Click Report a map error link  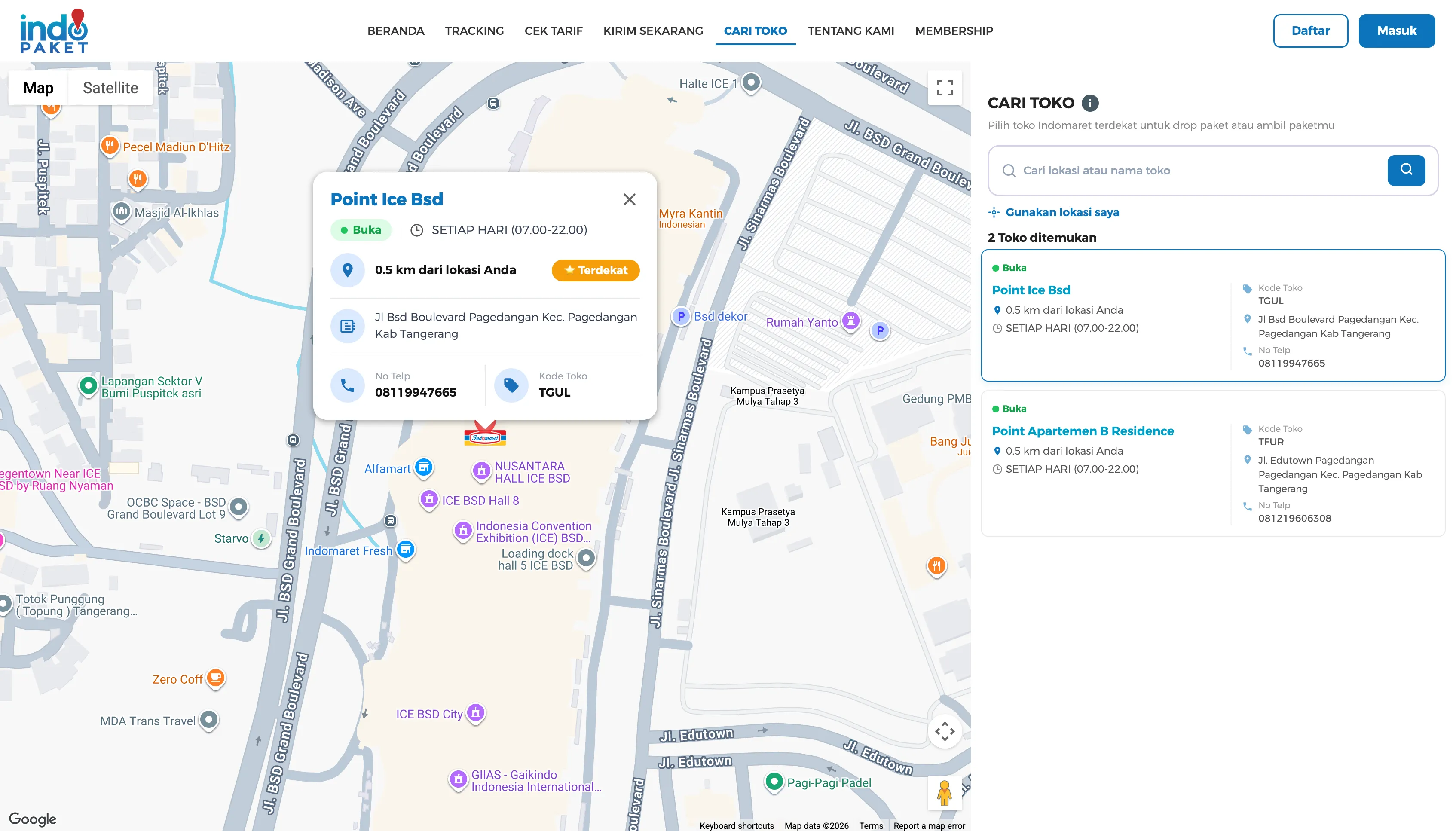click(x=929, y=825)
